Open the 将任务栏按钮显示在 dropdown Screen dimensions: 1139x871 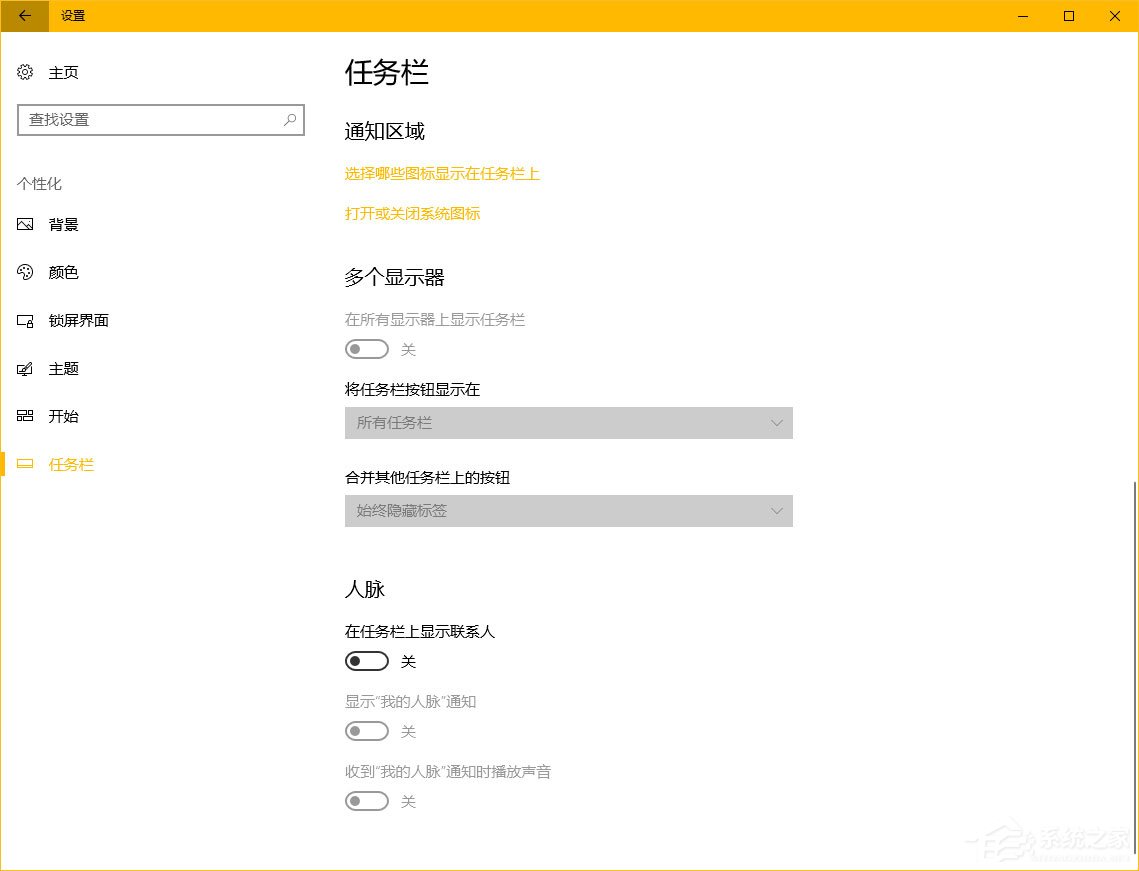click(568, 423)
